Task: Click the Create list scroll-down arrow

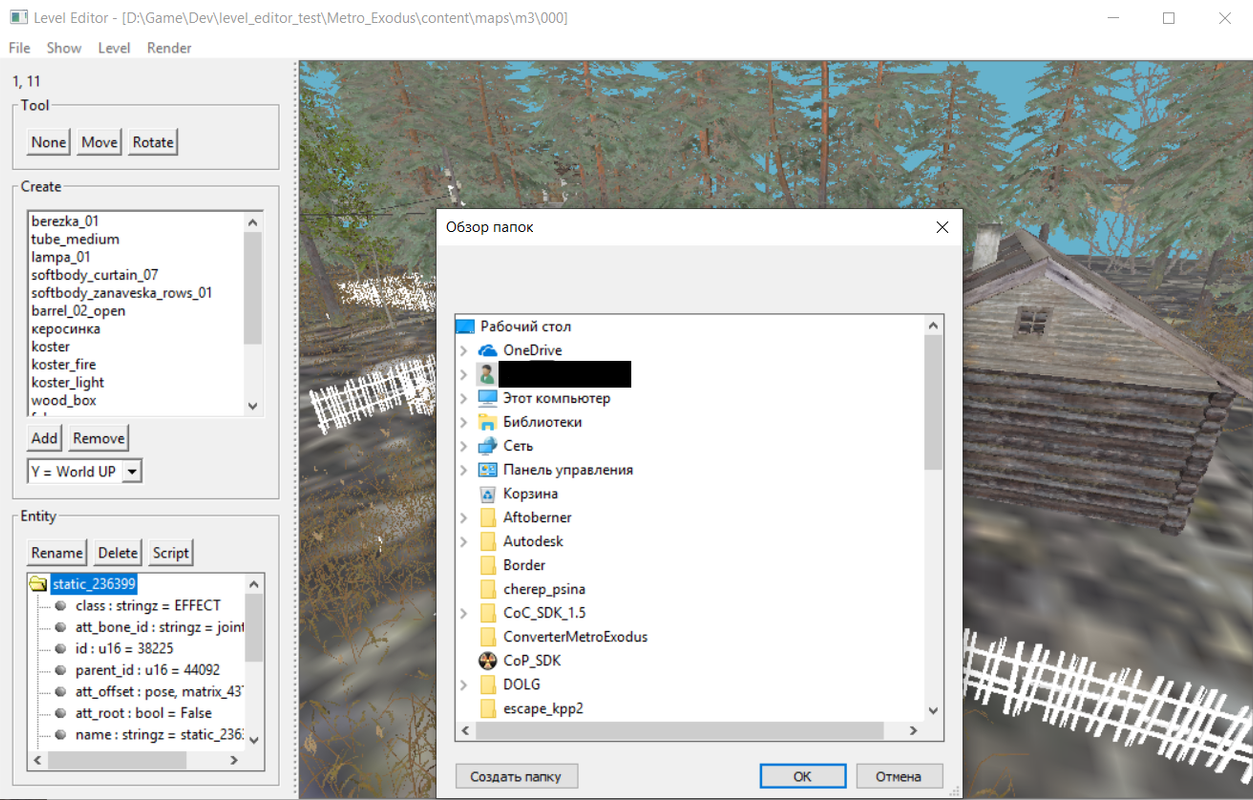Action: 253,406
